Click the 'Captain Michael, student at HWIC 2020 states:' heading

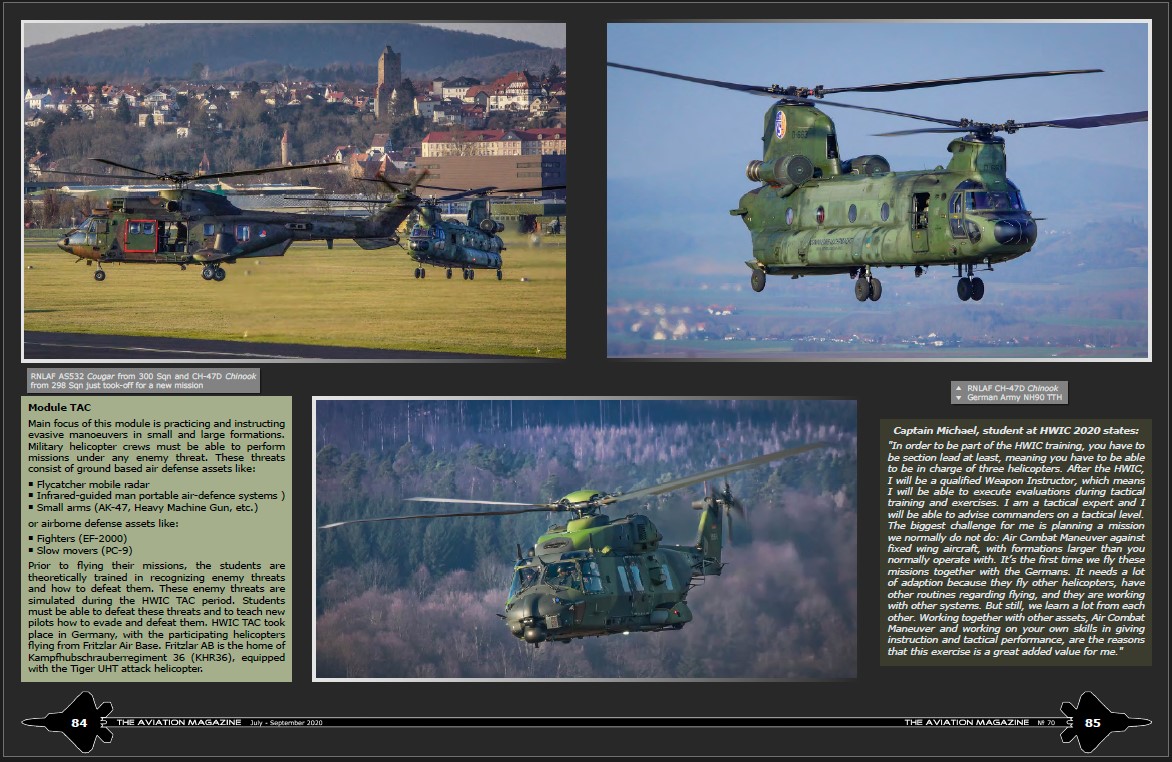click(x=1016, y=430)
